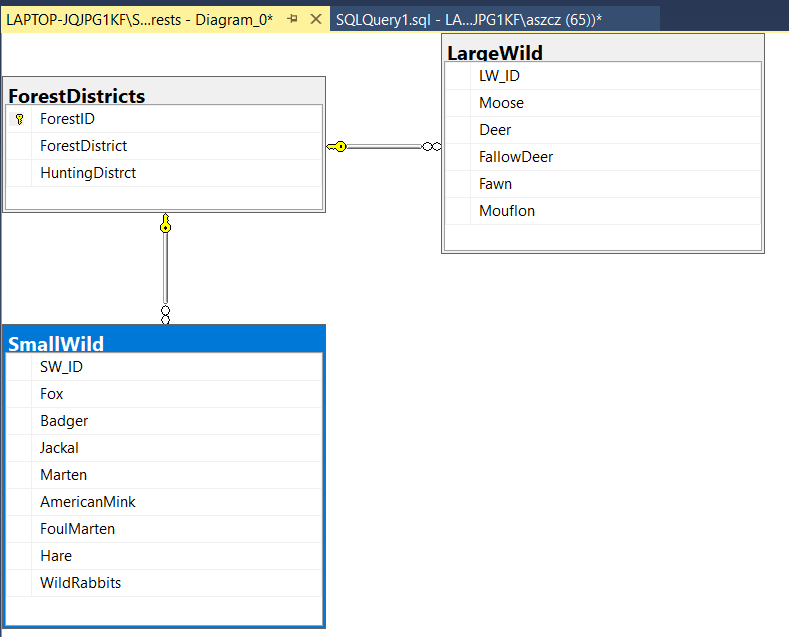Click key endpoint of ForestDistricts–SmallWild relationship
This screenshot has width=789, height=637.
tap(165, 224)
